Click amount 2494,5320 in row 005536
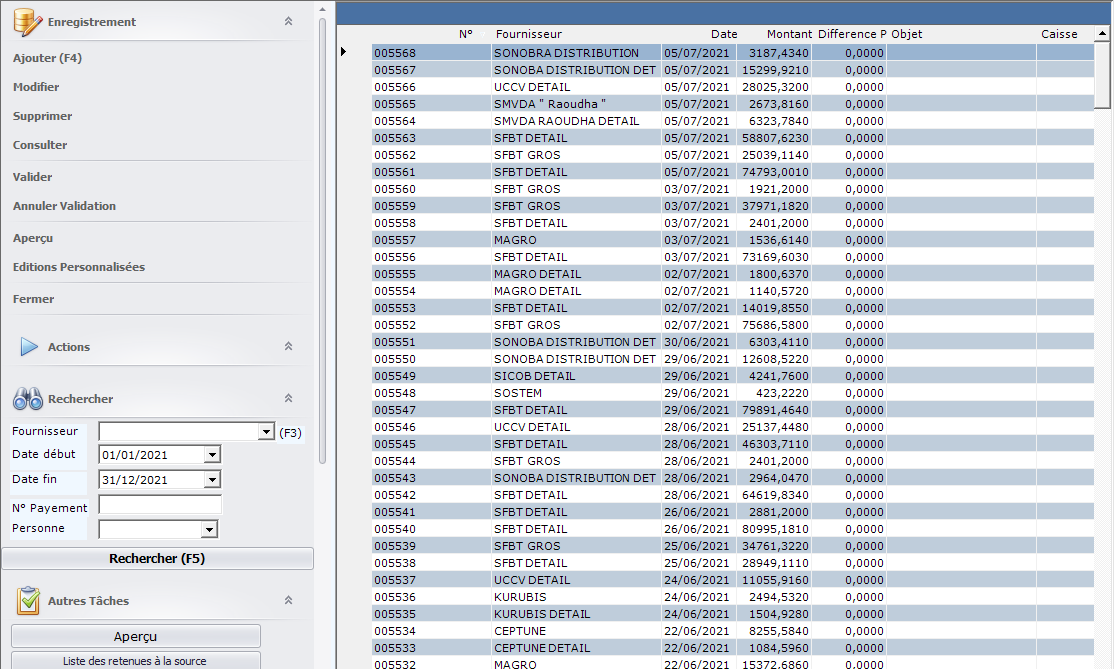 (779, 597)
